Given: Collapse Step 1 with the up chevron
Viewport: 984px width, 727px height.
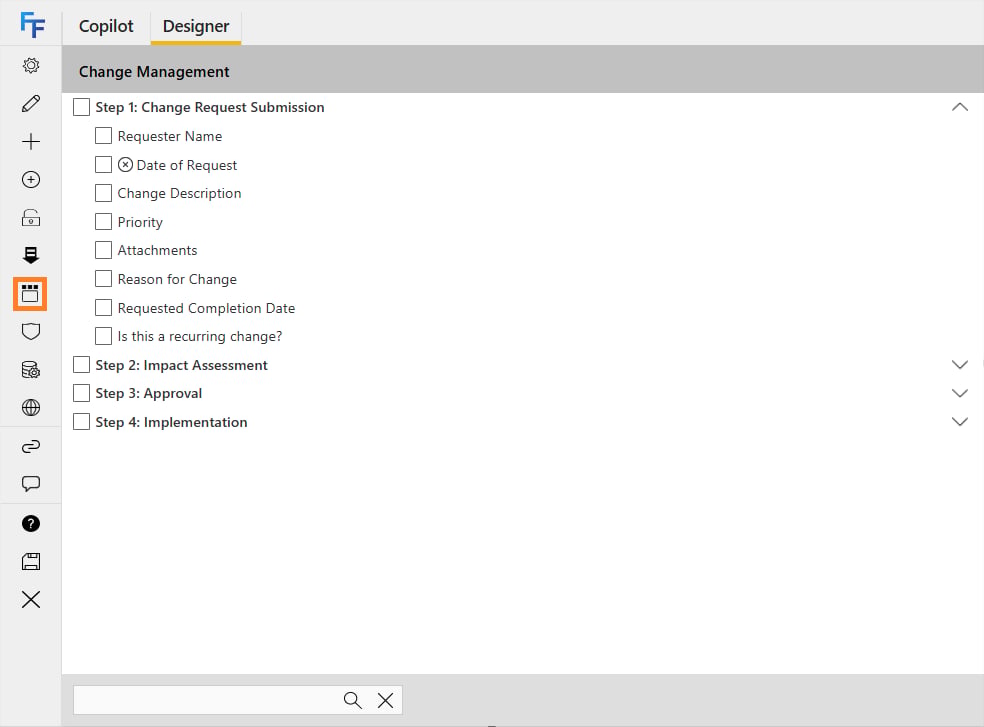Looking at the screenshot, I should click(x=960, y=107).
